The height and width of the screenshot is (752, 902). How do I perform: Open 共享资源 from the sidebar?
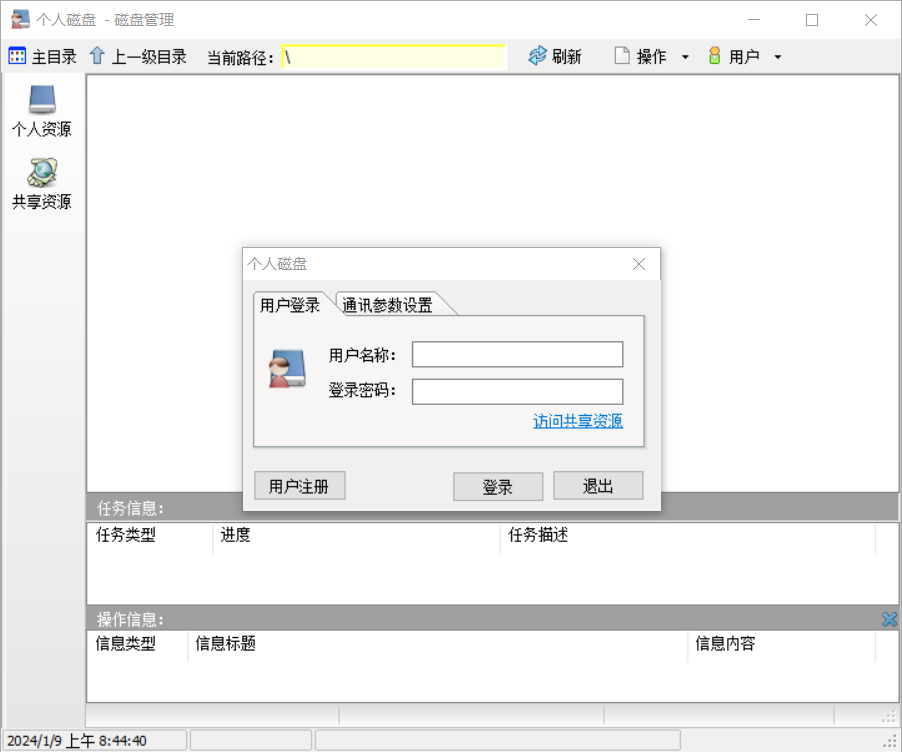40,180
